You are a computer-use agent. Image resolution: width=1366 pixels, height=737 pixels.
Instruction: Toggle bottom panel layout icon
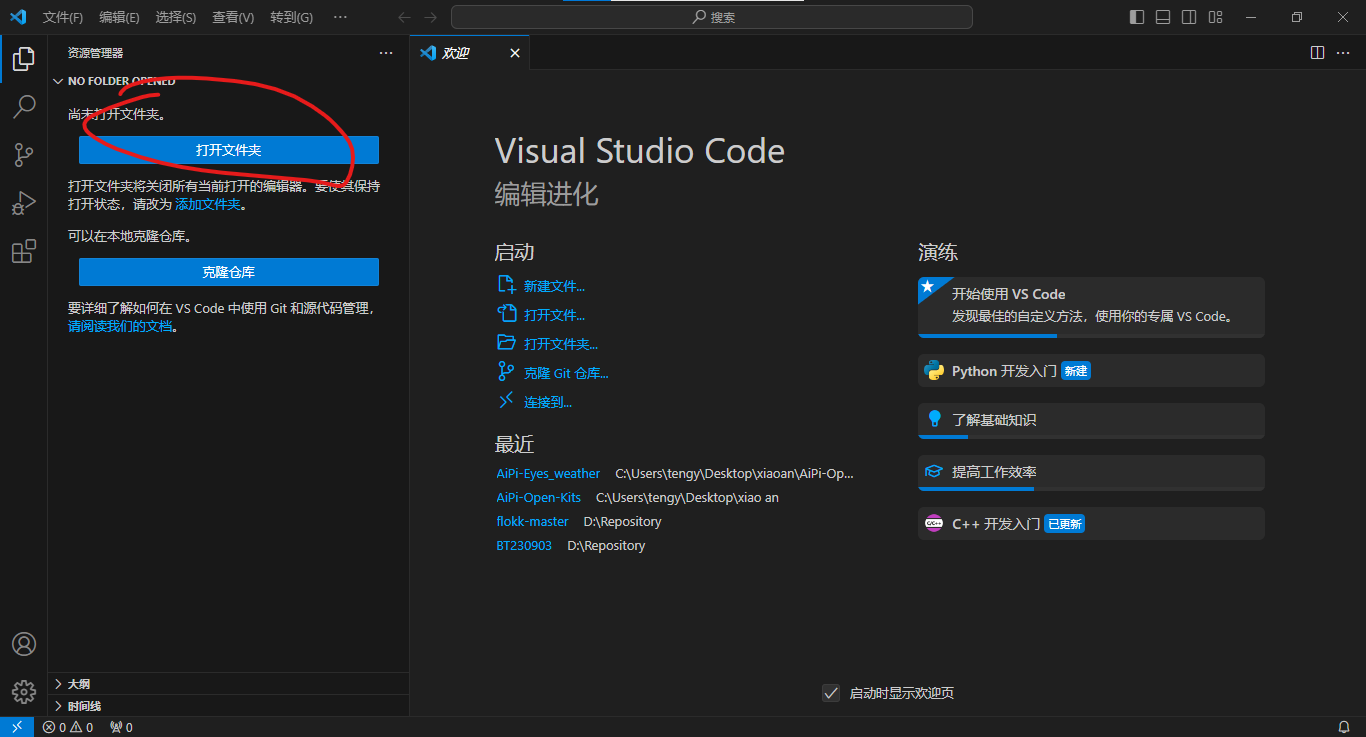coord(1163,17)
